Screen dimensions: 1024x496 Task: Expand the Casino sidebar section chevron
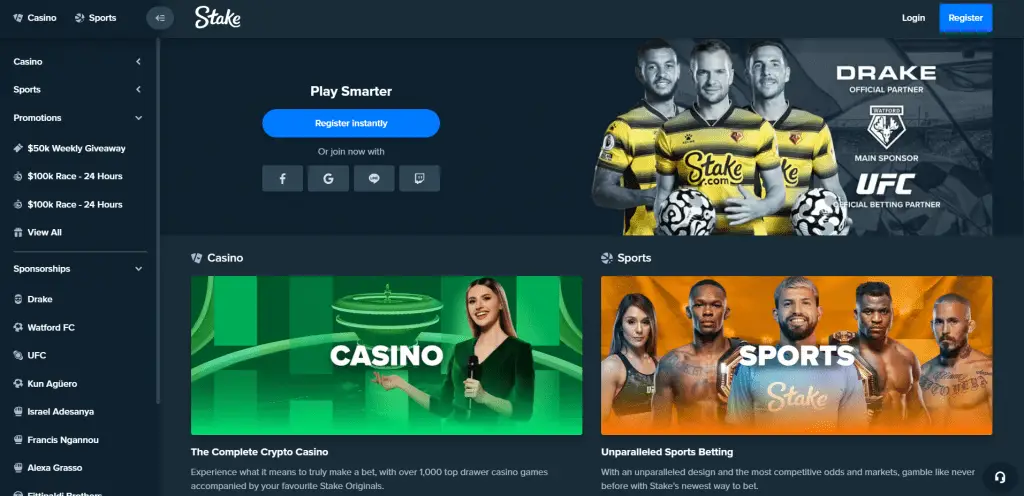tap(138, 61)
